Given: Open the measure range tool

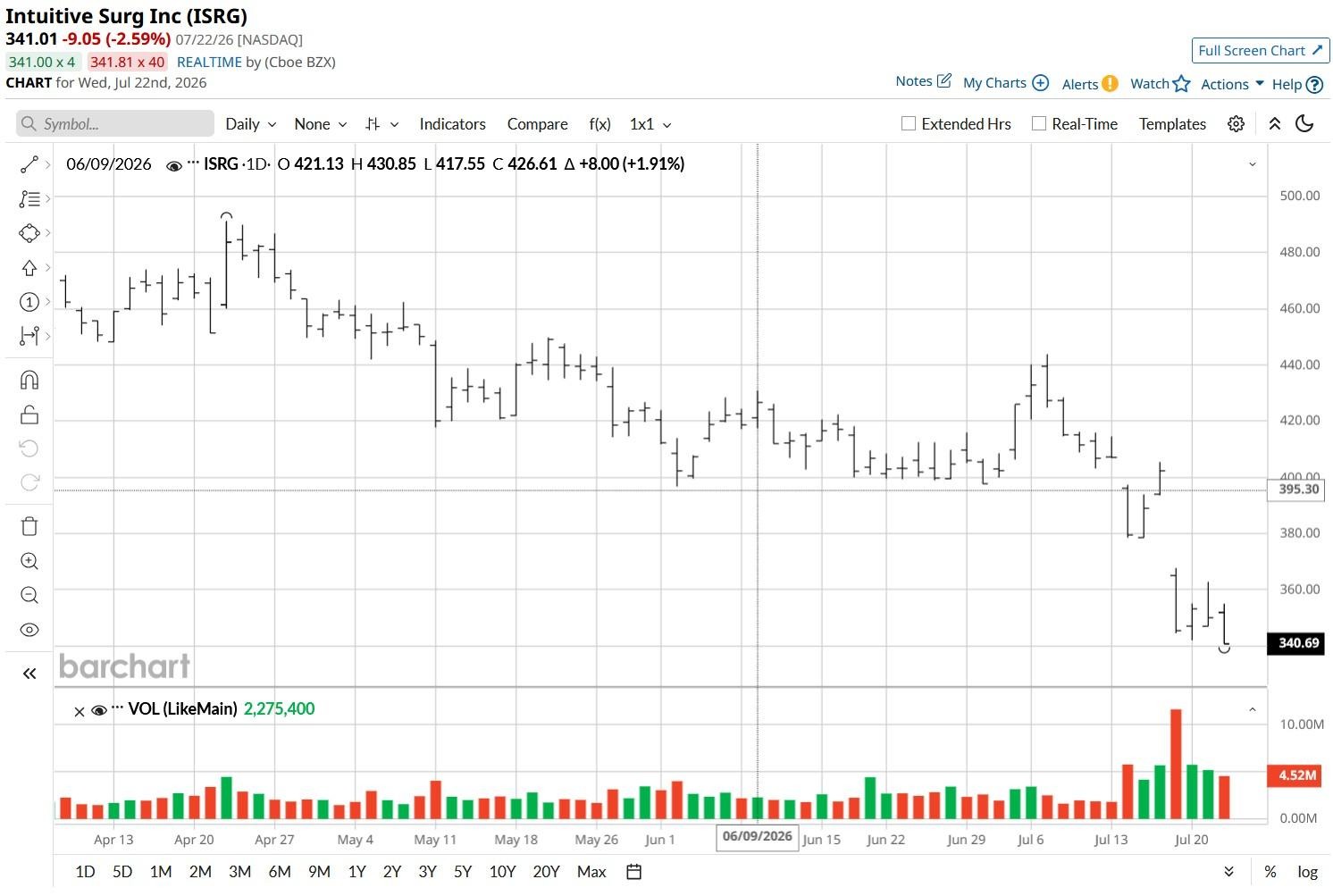Looking at the screenshot, I should pos(29,336).
